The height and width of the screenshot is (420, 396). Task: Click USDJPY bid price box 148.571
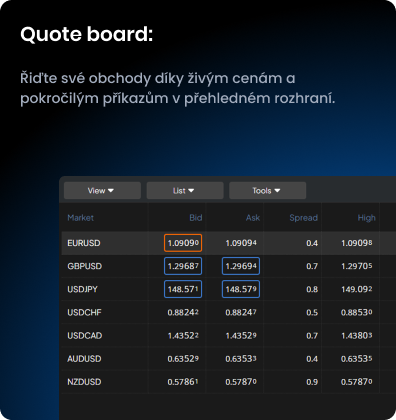[x=183, y=289]
